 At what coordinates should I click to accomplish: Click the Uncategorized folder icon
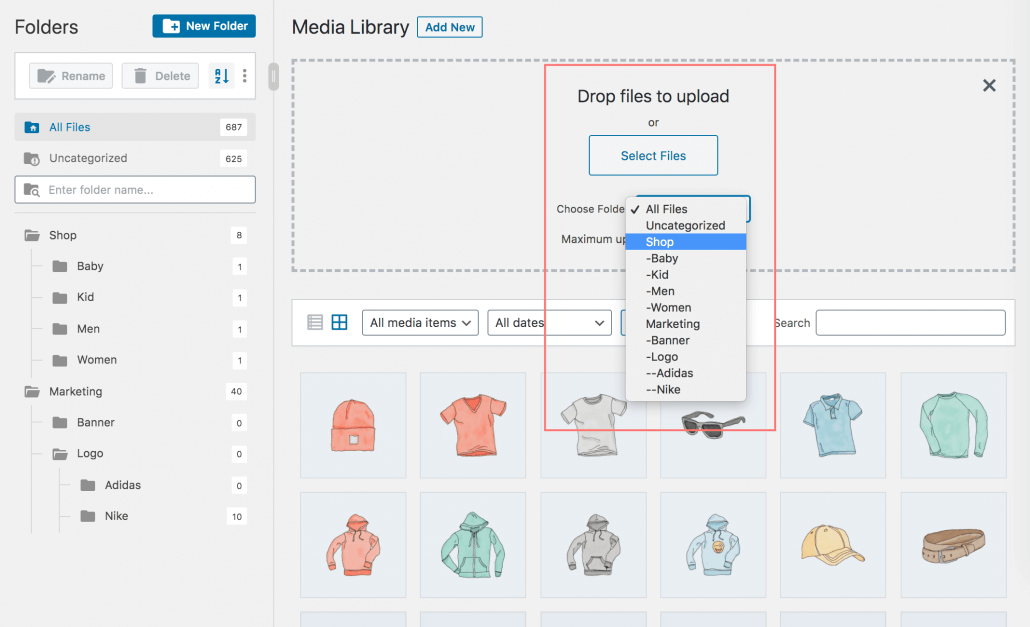pyautogui.click(x=32, y=158)
